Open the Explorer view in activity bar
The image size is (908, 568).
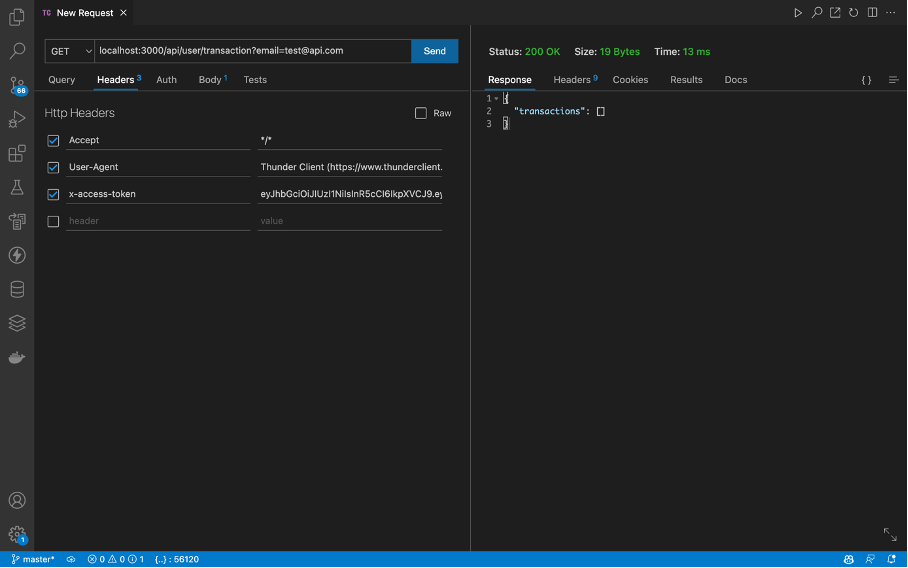pyautogui.click(x=17, y=17)
